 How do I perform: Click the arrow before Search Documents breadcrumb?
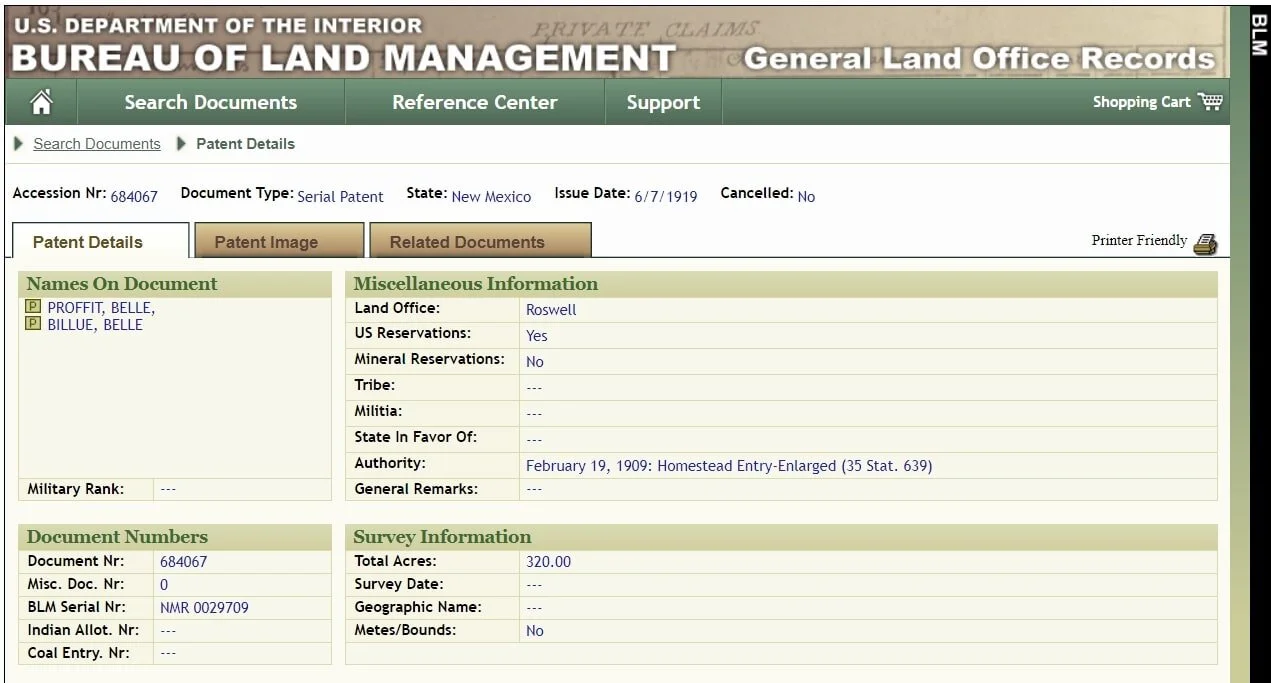point(19,144)
